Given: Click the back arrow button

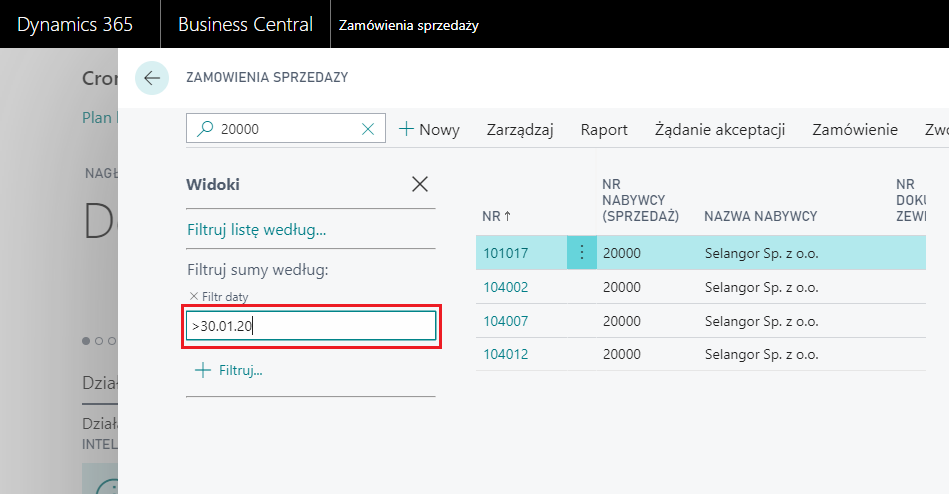Looking at the screenshot, I should pyautogui.click(x=152, y=77).
